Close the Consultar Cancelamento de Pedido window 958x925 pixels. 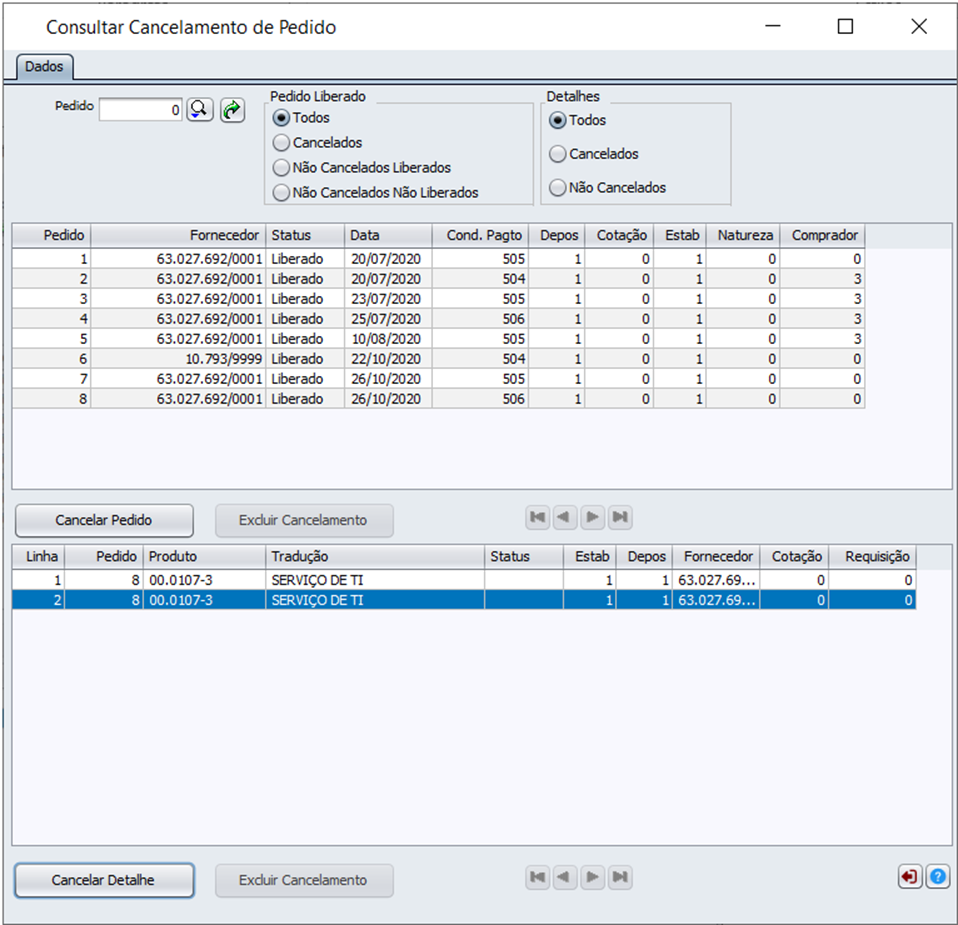pyautogui.click(x=919, y=26)
